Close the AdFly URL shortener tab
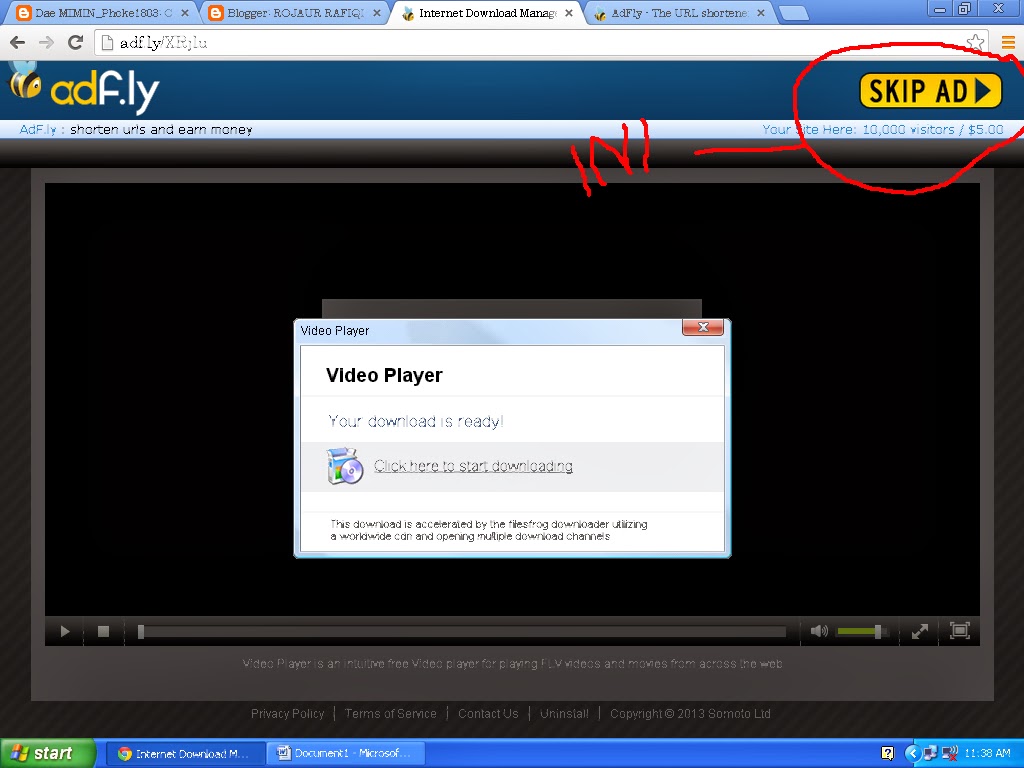Image resolution: width=1024 pixels, height=768 pixels. [761, 13]
